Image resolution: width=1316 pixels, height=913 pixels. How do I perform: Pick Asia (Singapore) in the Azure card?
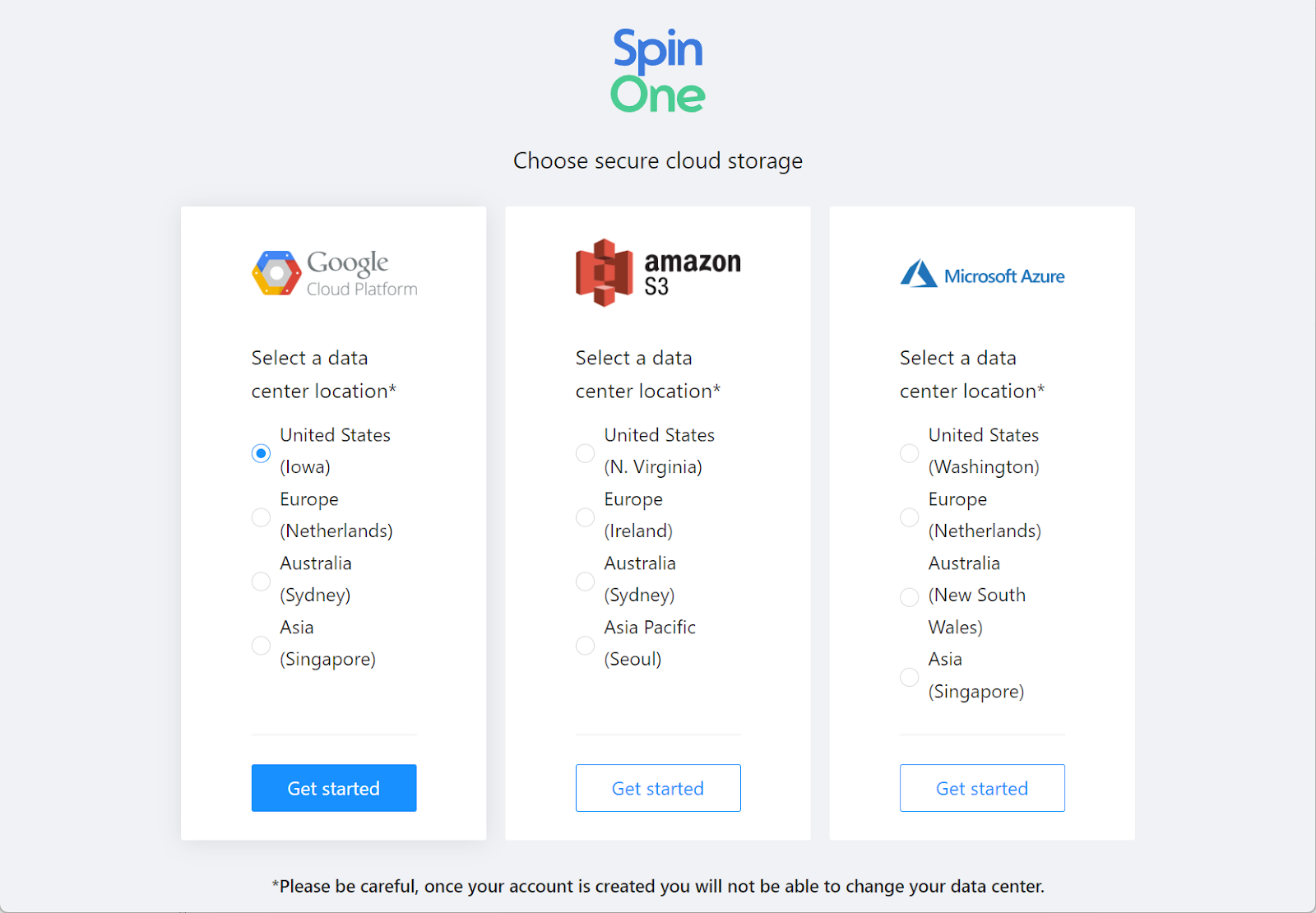909,677
